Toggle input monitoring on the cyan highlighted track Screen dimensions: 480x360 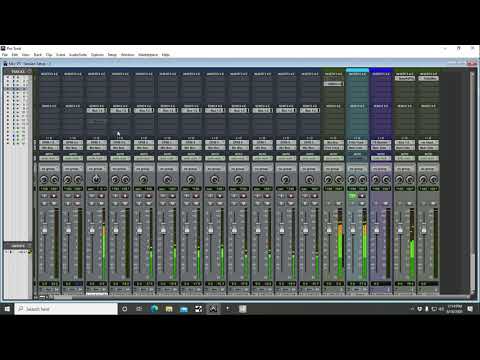(352, 196)
